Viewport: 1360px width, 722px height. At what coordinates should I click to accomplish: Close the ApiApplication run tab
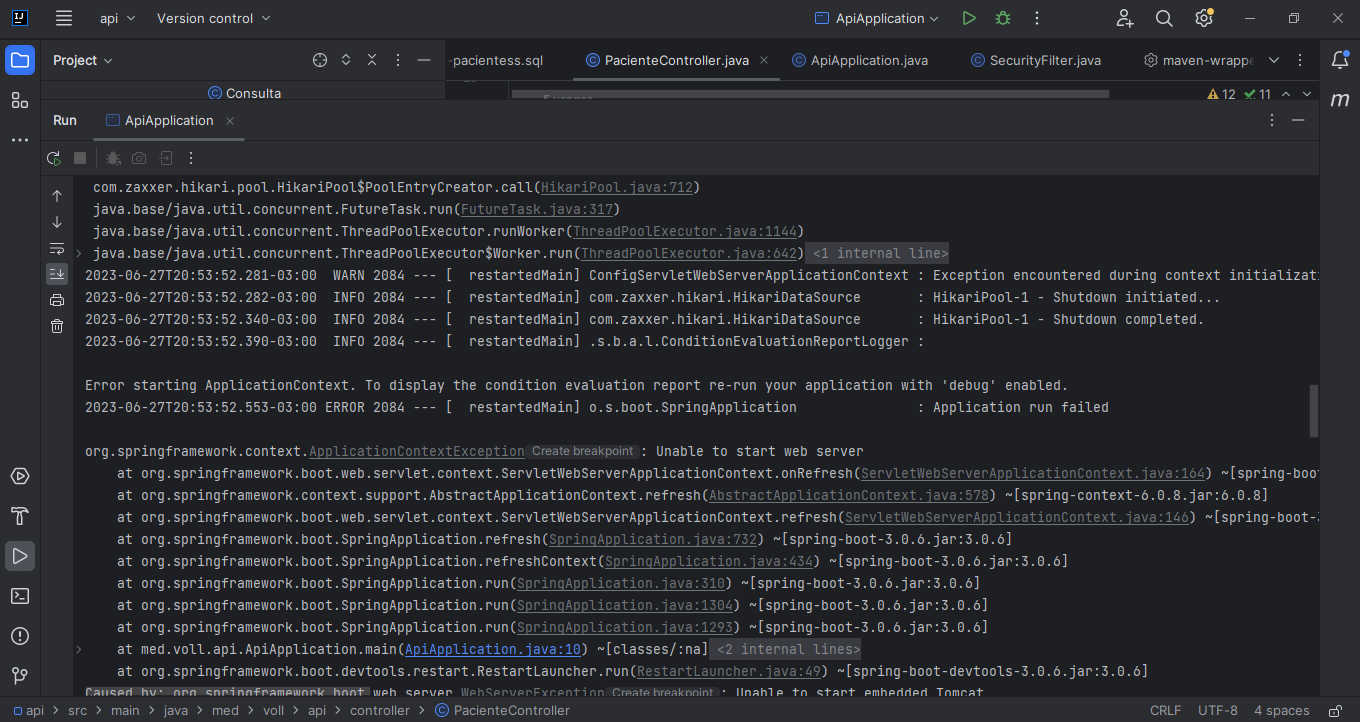[x=229, y=121]
